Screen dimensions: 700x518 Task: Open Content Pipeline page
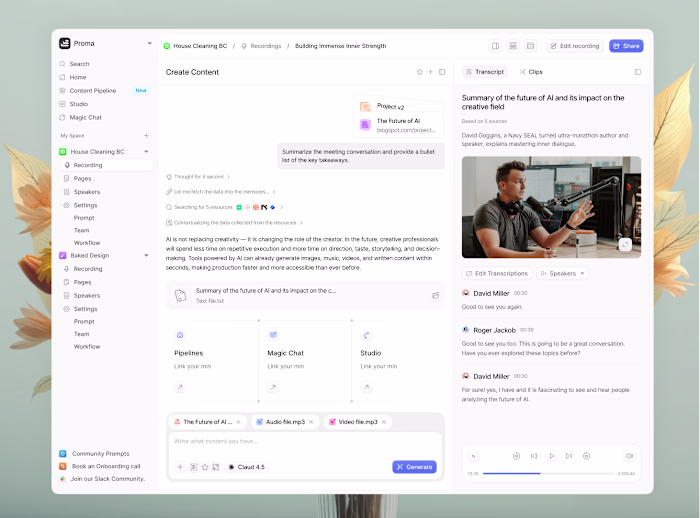[103, 91]
